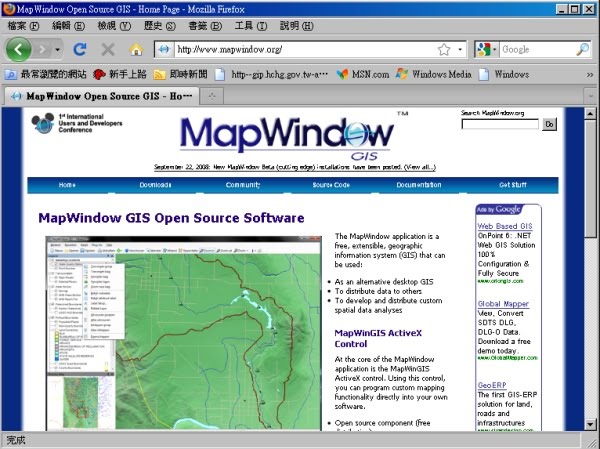Open the 檢視 (View) menu
The width and height of the screenshot is (600, 449).
(114, 26)
